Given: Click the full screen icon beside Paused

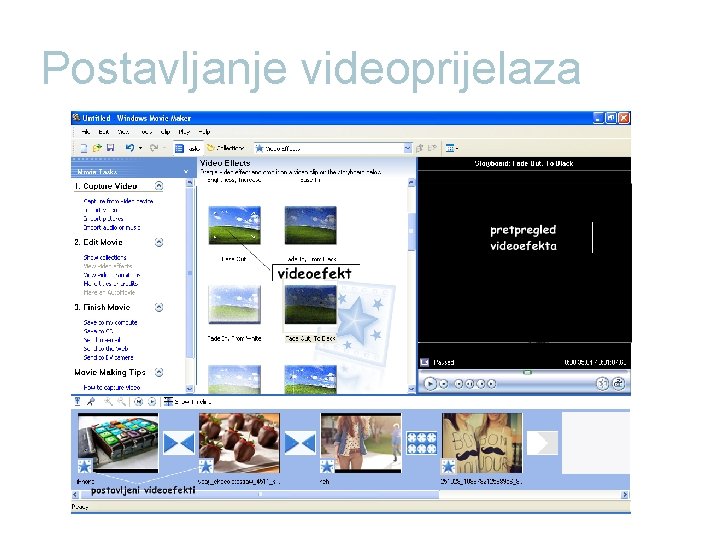Looking at the screenshot, I should coord(424,363).
